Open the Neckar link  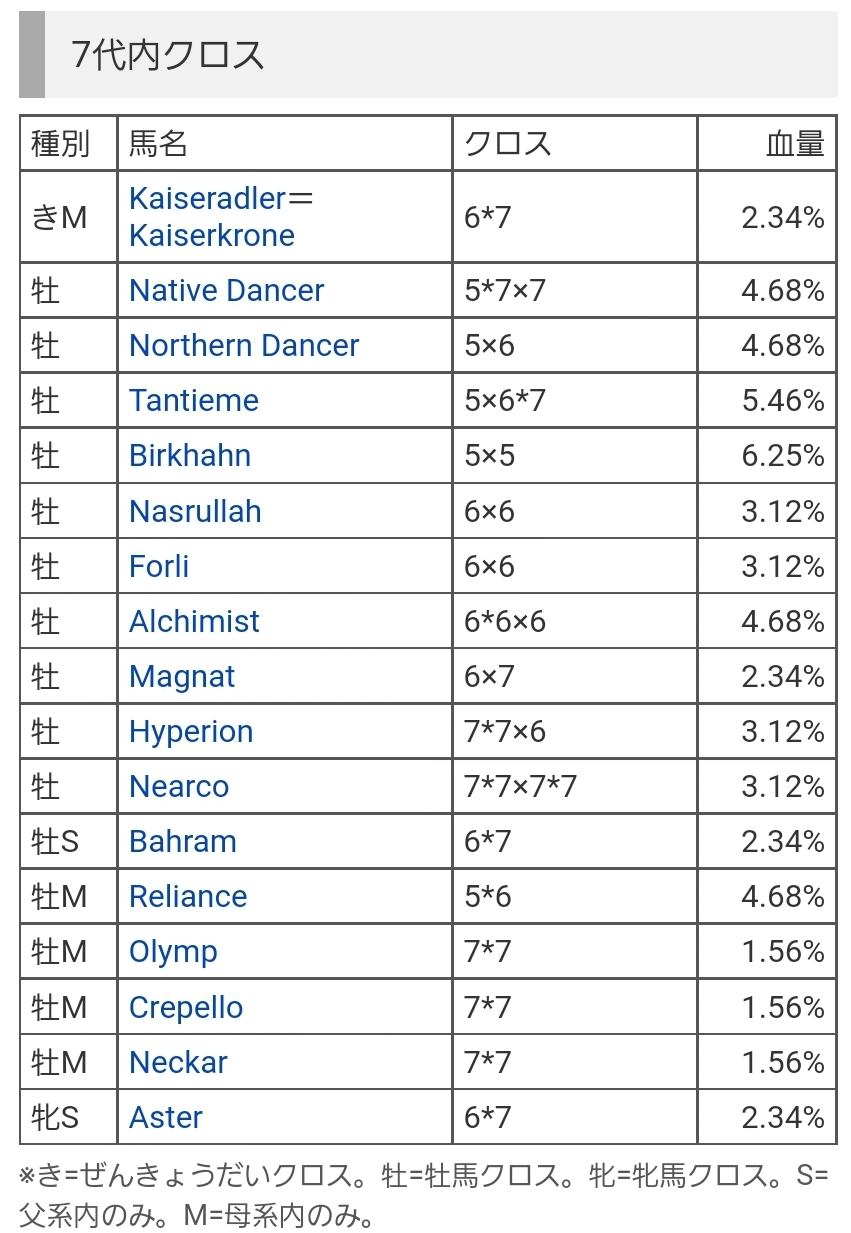[x=178, y=1063]
